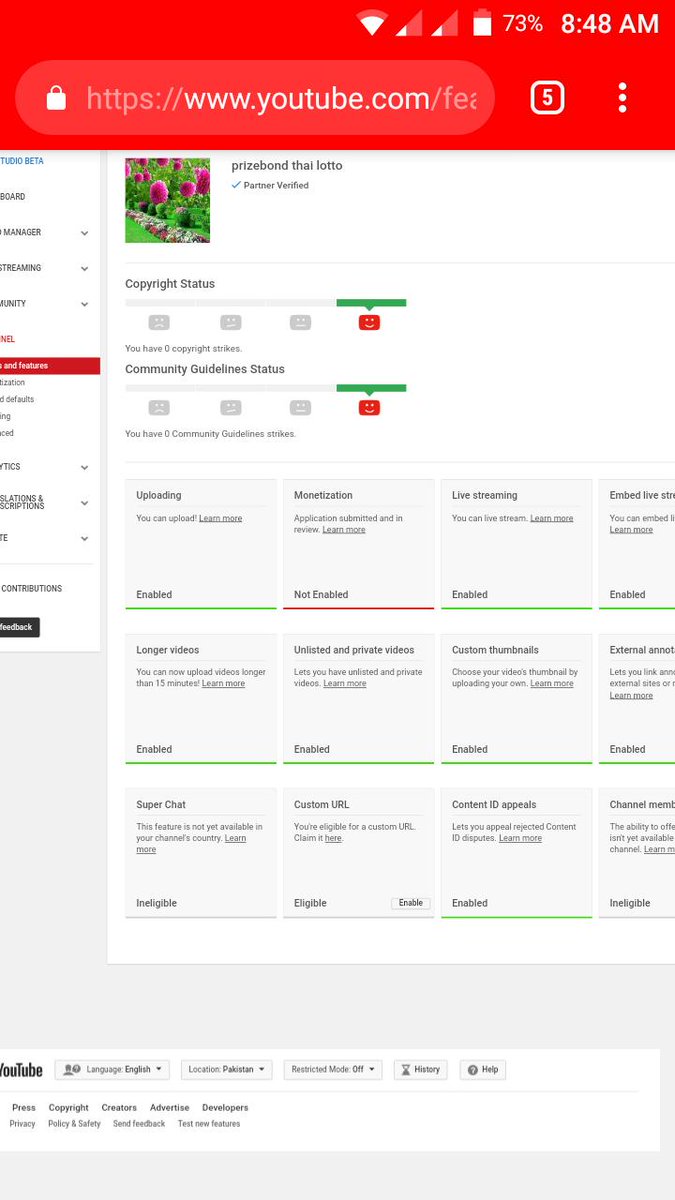Click the green segment of Copyright Status bar
This screenshot has width=675, height=1200.
pyautogui.click(x=371, y=302)
